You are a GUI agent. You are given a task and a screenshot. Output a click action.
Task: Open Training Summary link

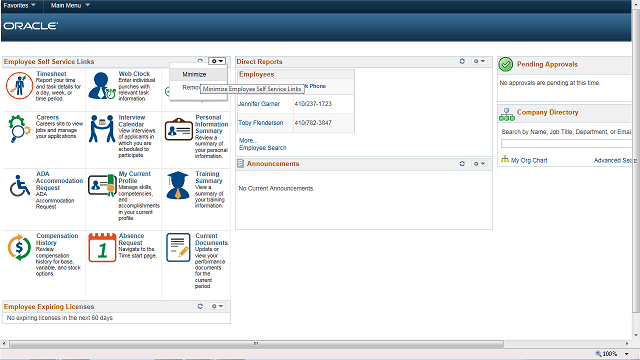click(209, 177)
